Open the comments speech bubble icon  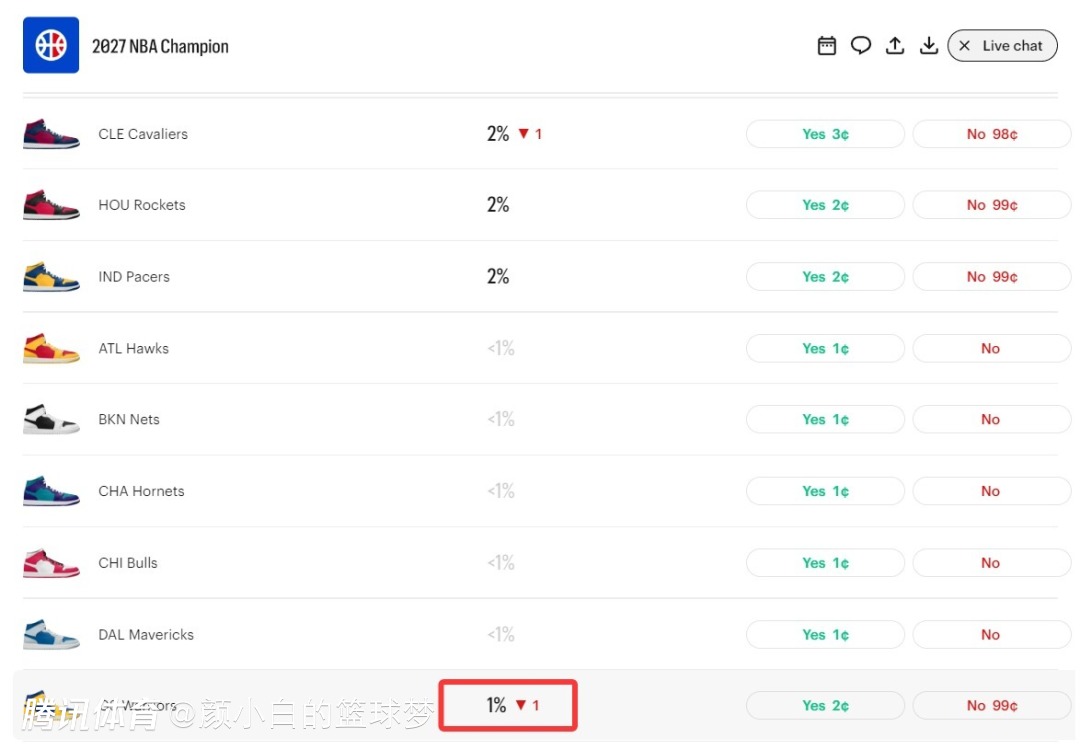coord(861,45)
